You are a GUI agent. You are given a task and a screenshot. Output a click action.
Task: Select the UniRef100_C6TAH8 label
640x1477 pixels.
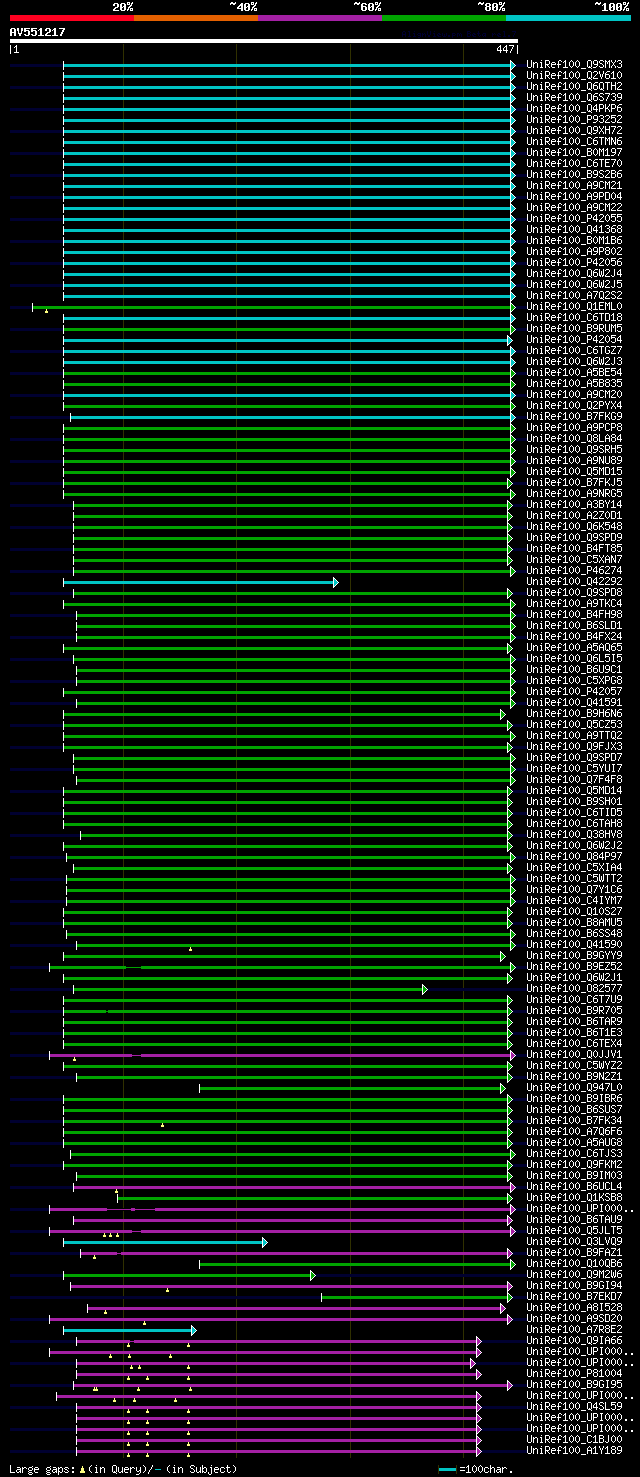pyautogui.click(x=574, y=823)
